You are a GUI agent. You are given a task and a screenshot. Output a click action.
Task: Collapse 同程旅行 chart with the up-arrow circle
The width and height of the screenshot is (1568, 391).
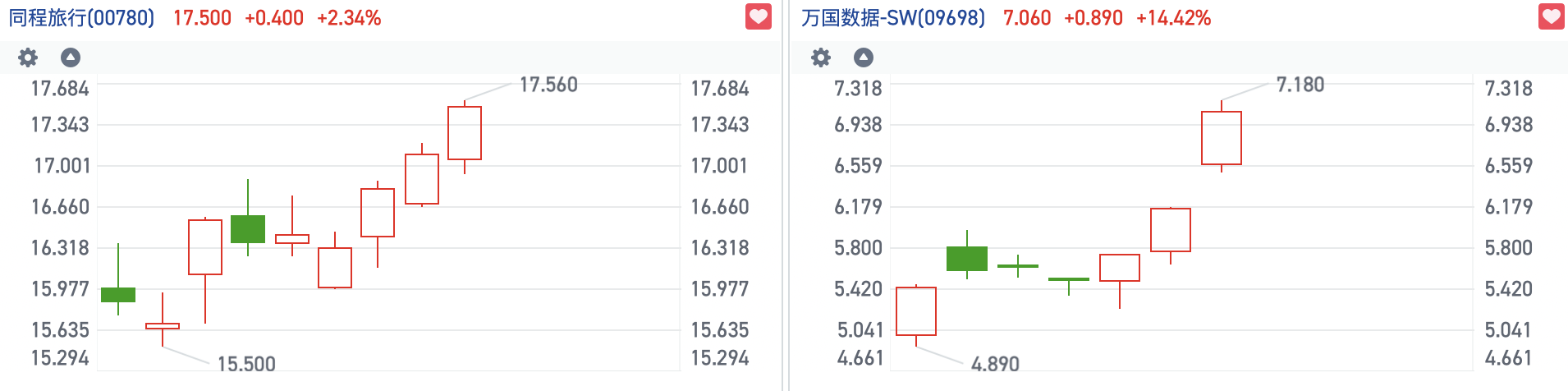(71, 57)
